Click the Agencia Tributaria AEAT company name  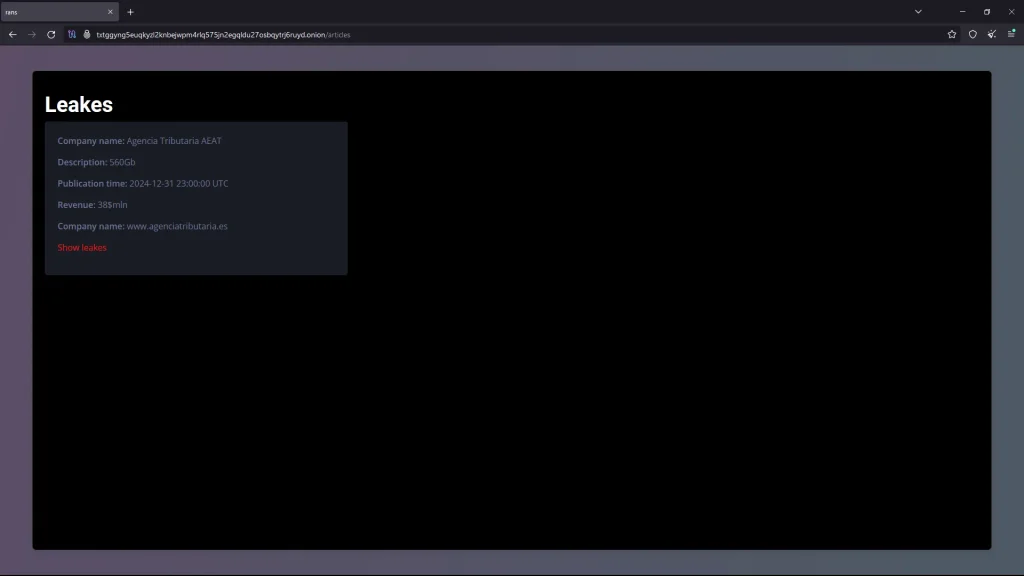pyautogui.click(x=174, y=141)
